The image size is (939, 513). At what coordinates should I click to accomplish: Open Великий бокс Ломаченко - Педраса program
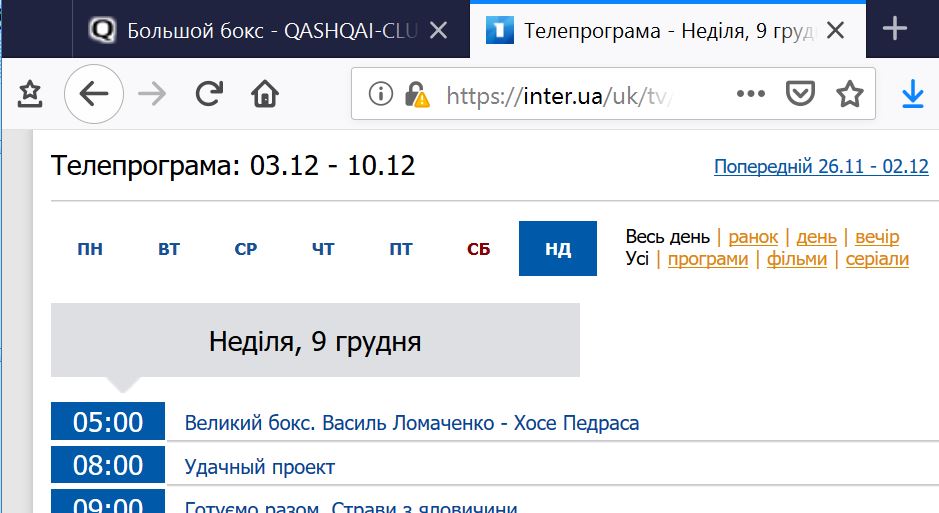[x=411, y=423]
